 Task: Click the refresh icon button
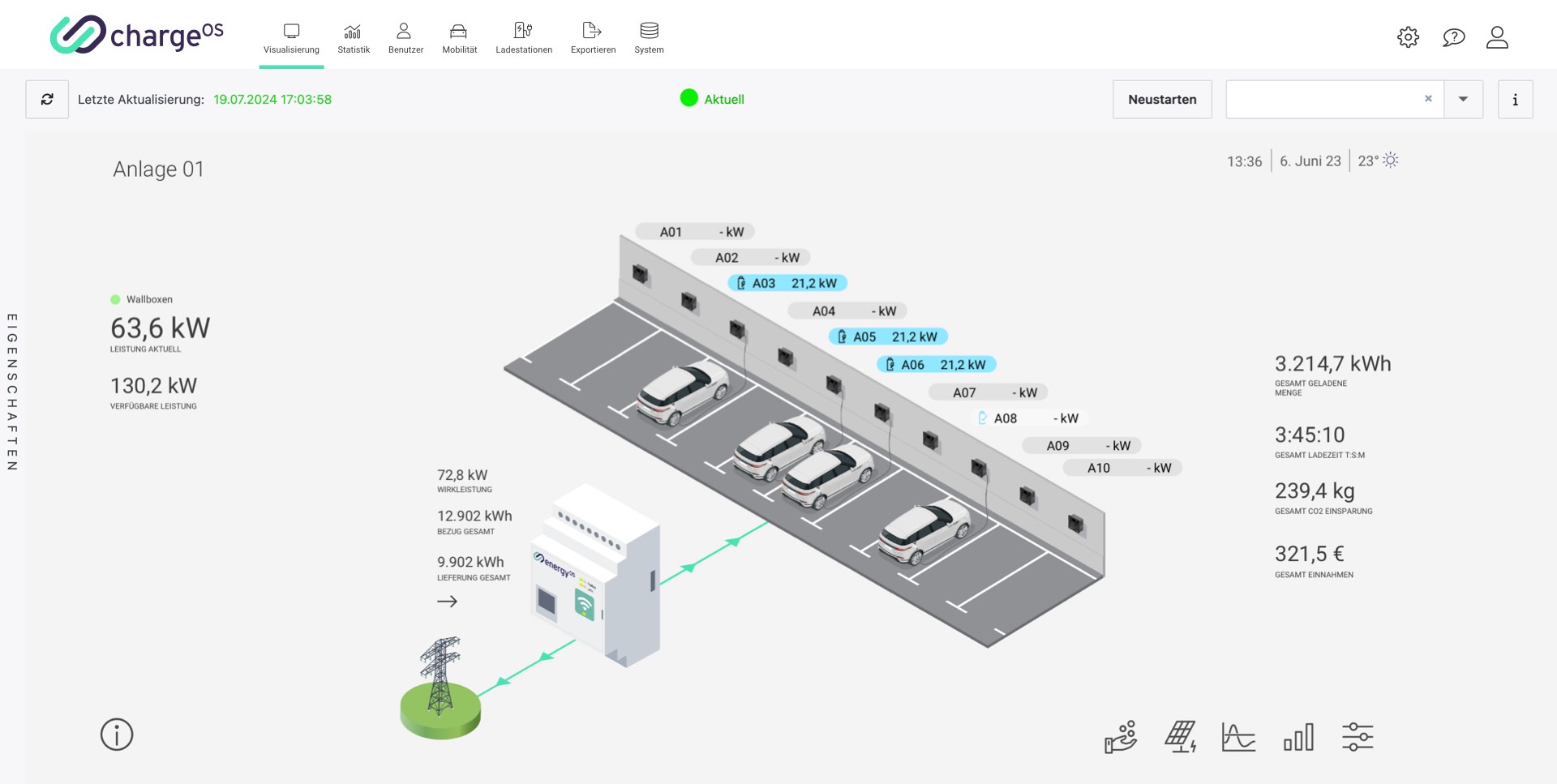click(47, 99)
